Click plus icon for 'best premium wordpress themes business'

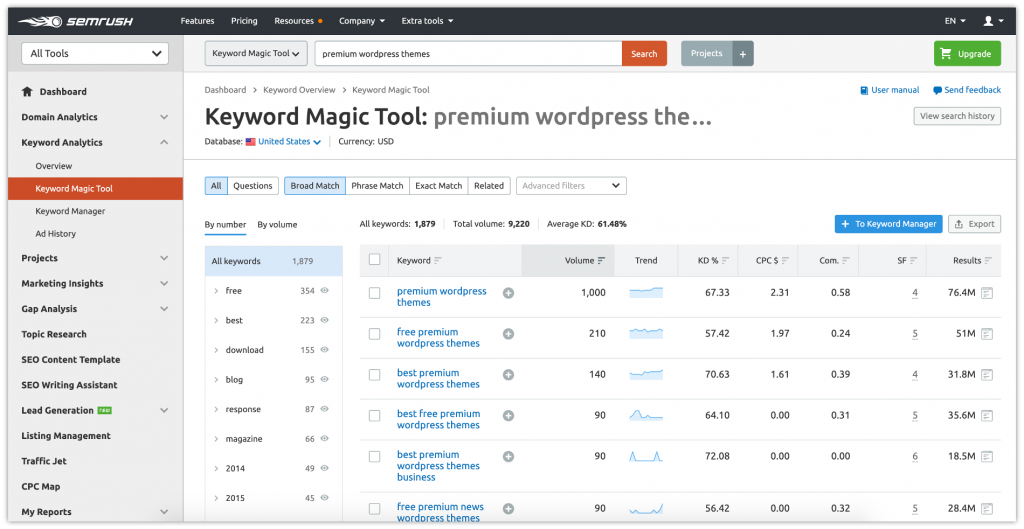508,457
